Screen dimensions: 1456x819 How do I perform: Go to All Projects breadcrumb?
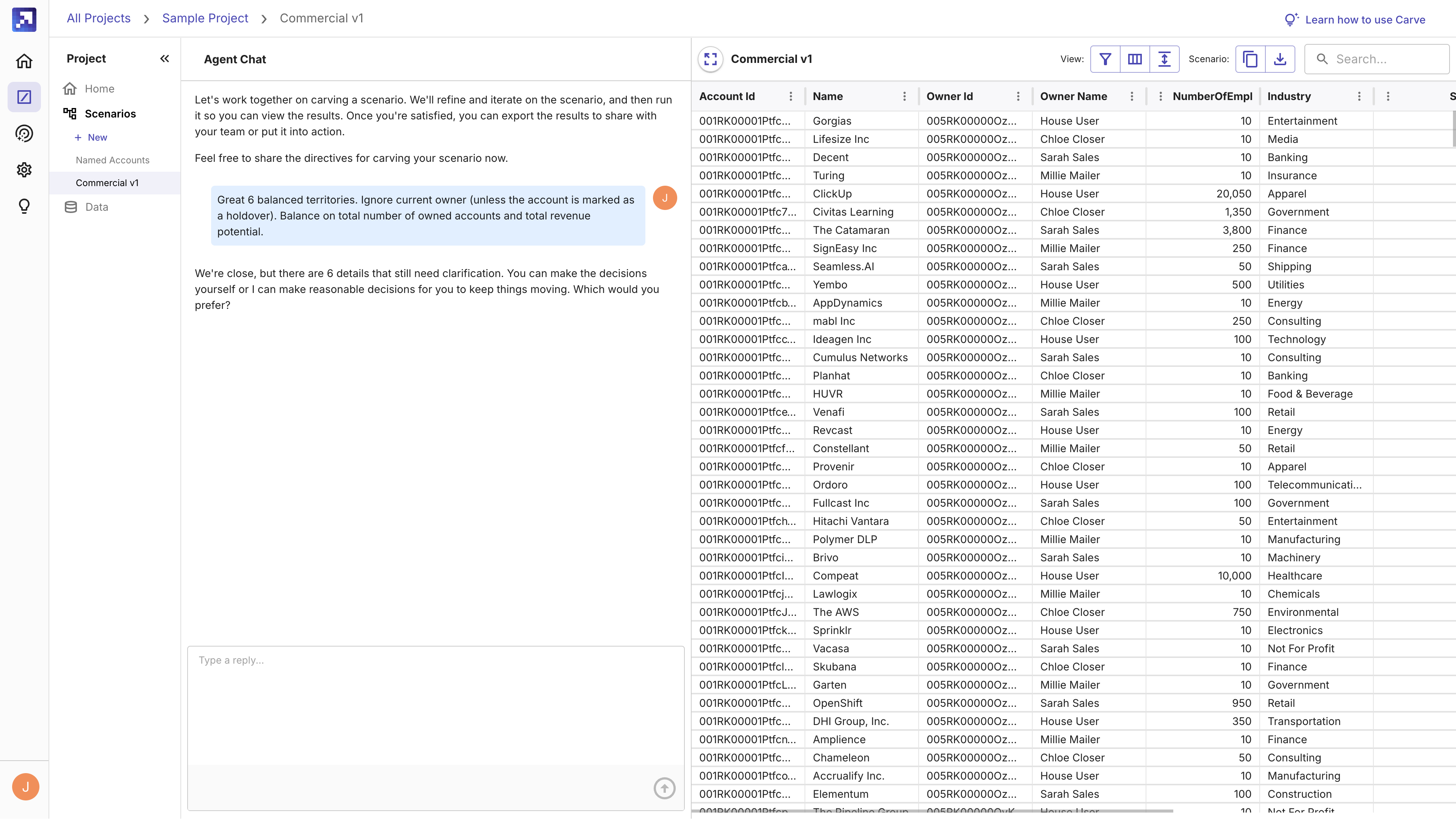pos(99,18)
